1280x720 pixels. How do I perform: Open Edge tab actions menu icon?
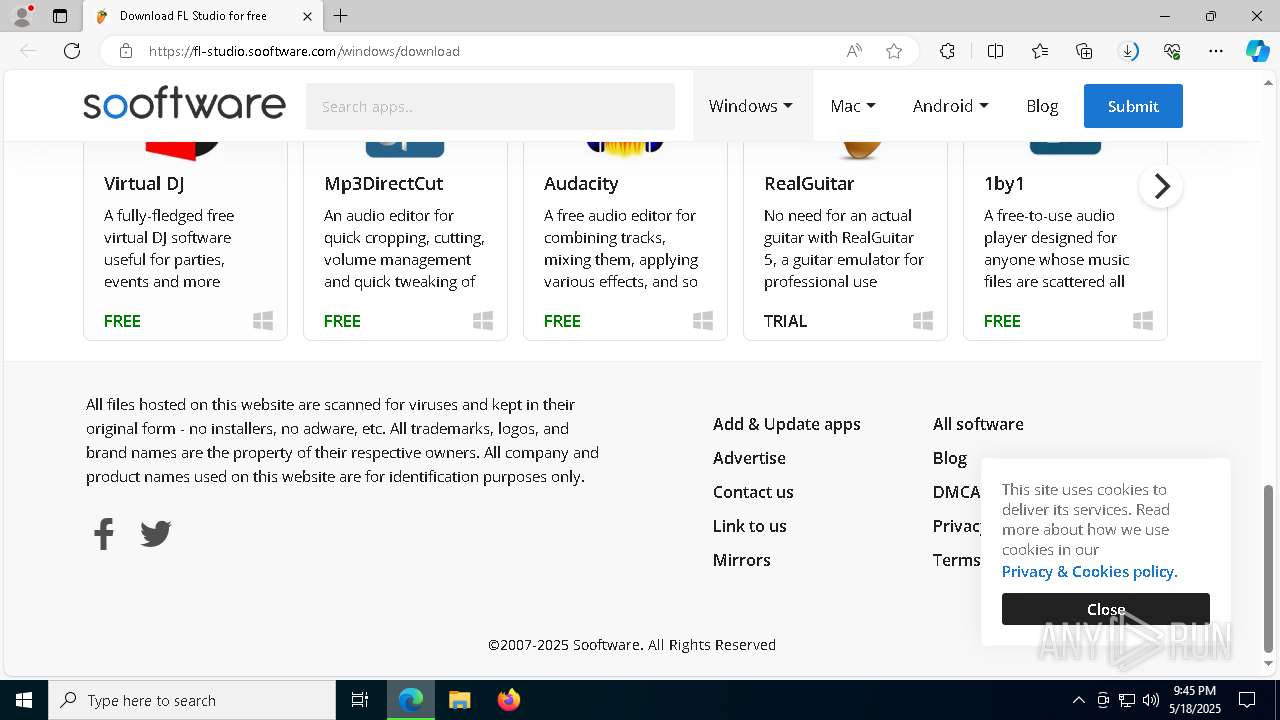[60, 16]
